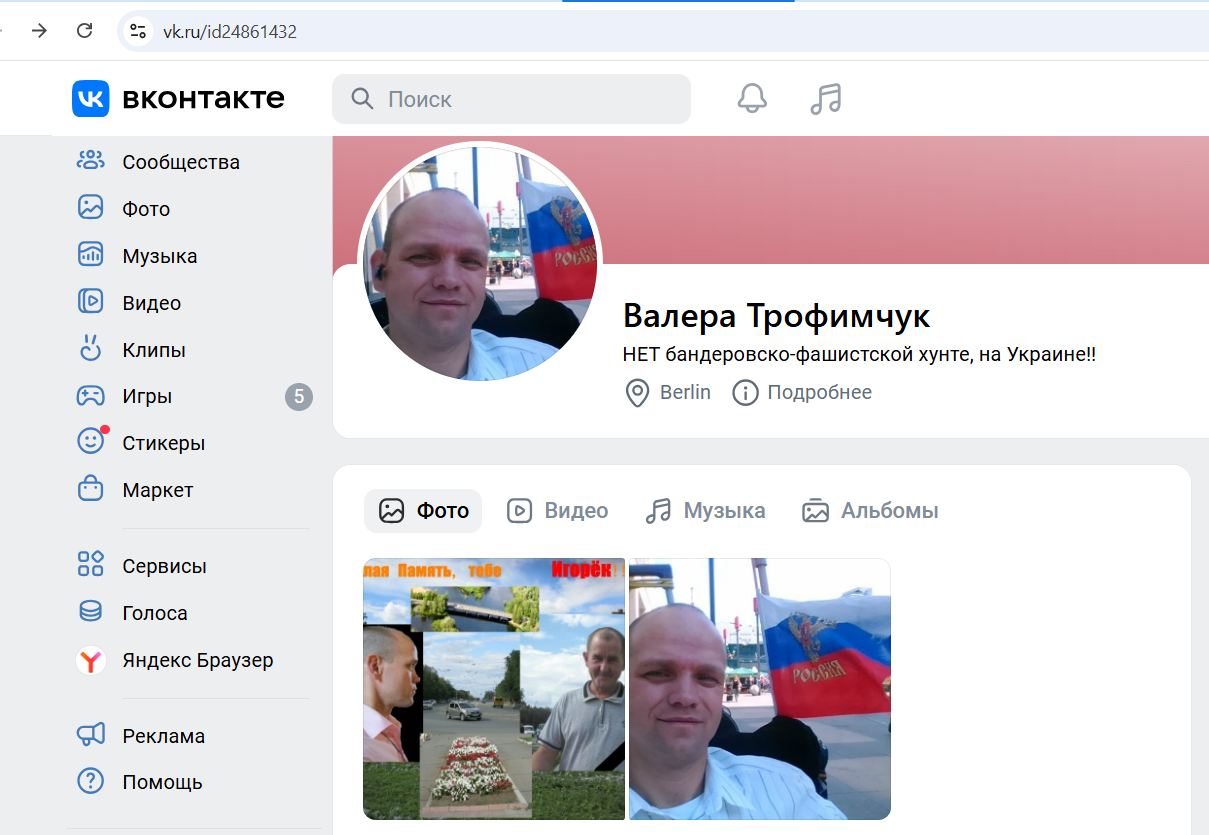Click the Berlin location link

click(x=685, y=393)
